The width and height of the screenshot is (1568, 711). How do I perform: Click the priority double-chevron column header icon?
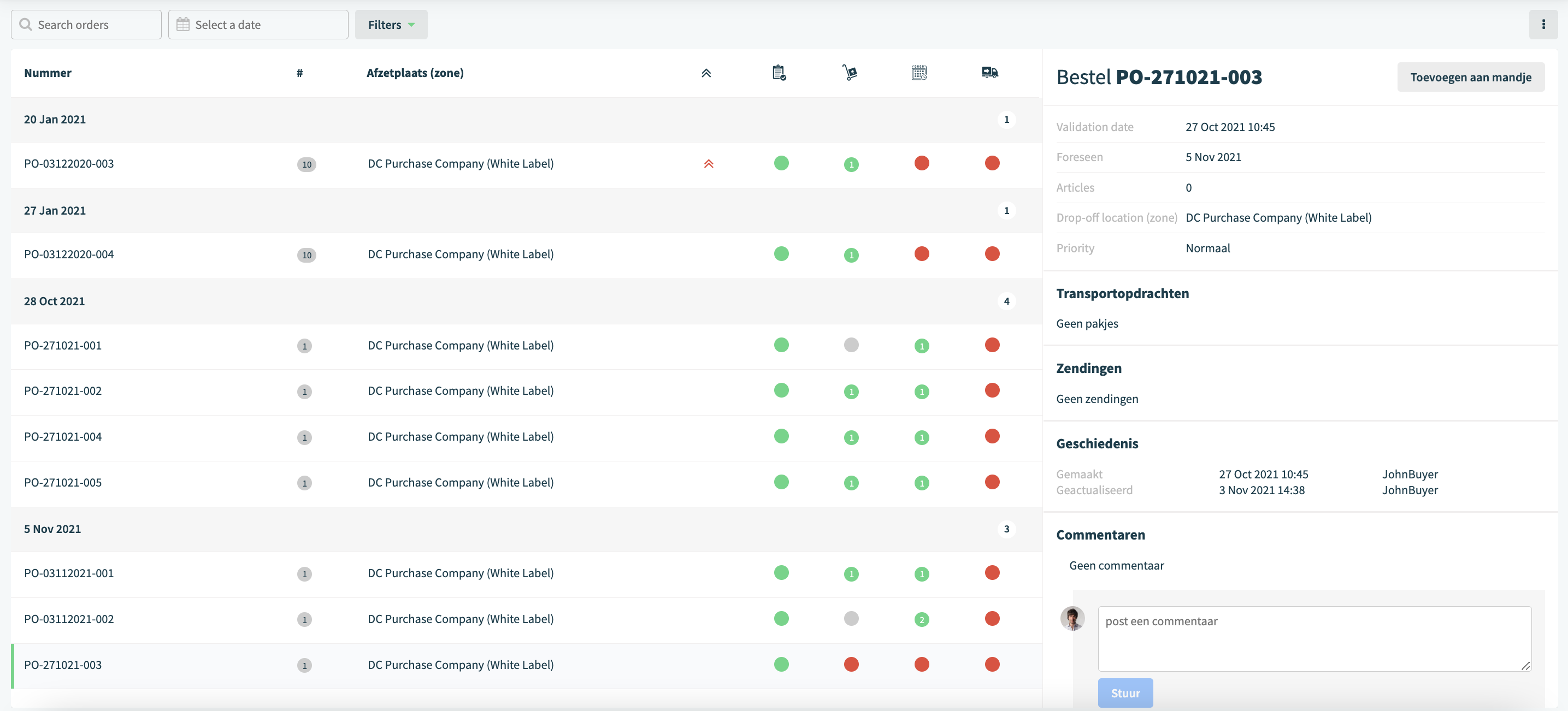[x=706, y=73]
